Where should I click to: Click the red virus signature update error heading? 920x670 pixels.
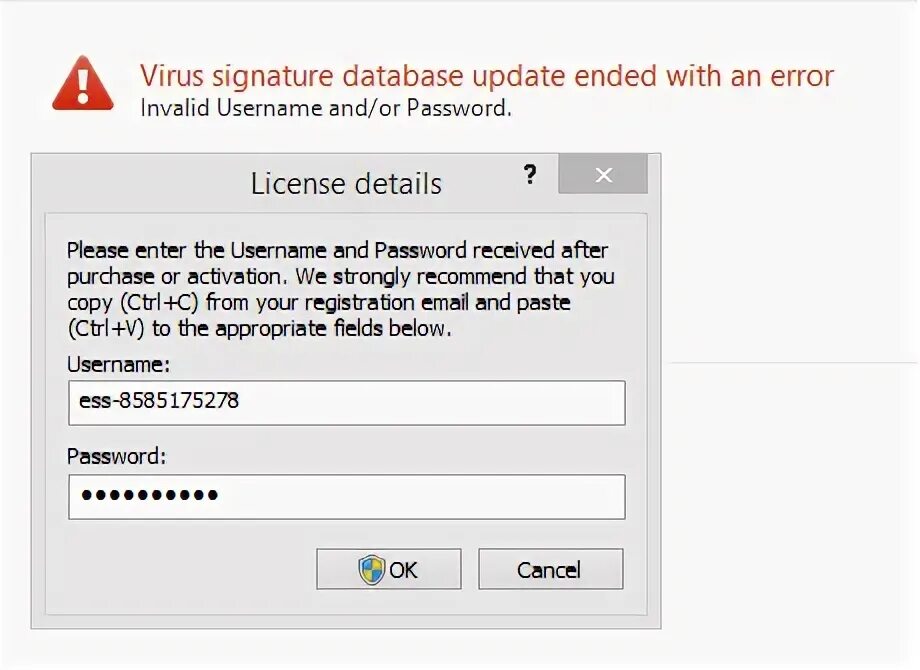pos(486,75)
